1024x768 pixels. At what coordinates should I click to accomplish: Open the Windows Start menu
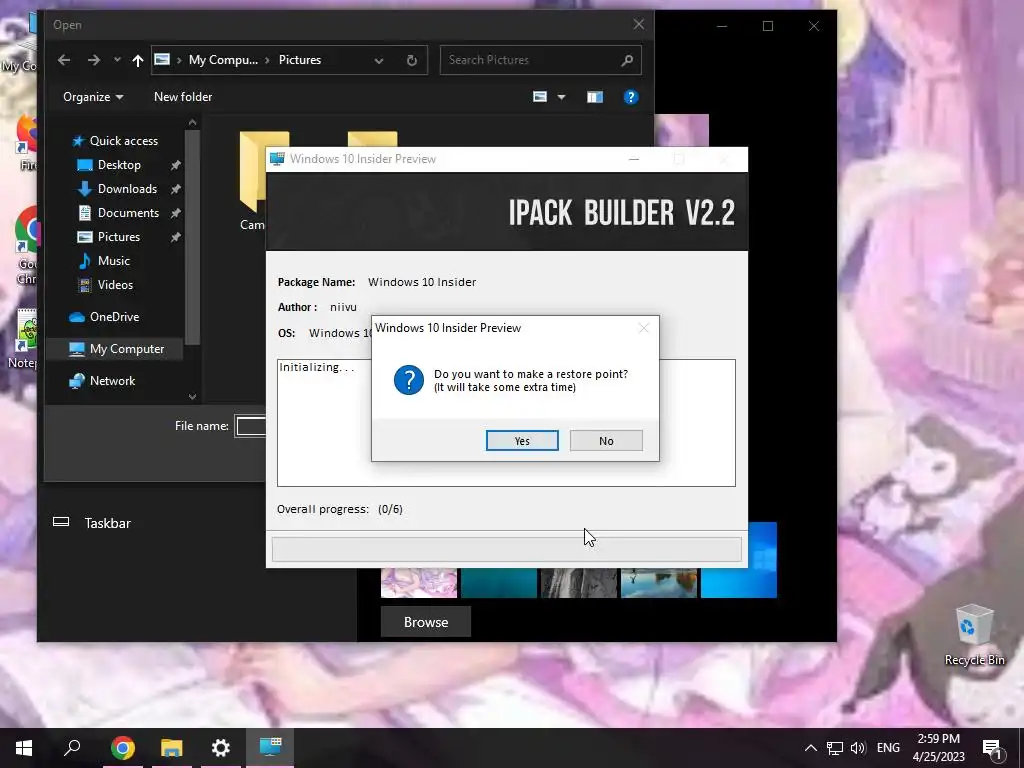[x=24, y=748]
